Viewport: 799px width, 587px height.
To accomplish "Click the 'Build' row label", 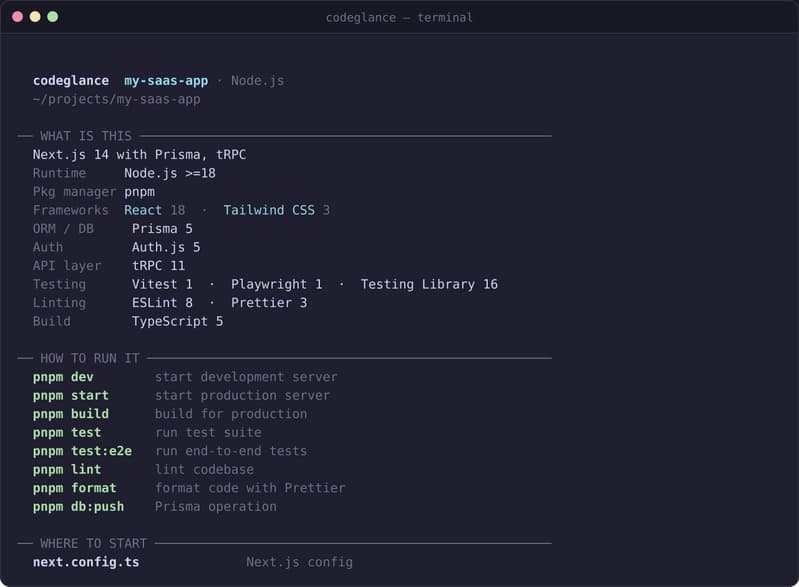I will point(51,322).
